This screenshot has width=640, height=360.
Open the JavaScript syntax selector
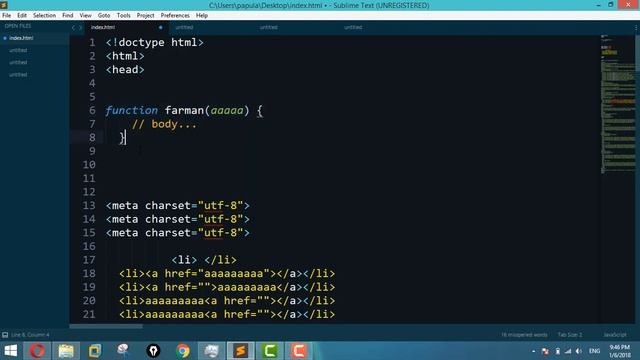615,335
